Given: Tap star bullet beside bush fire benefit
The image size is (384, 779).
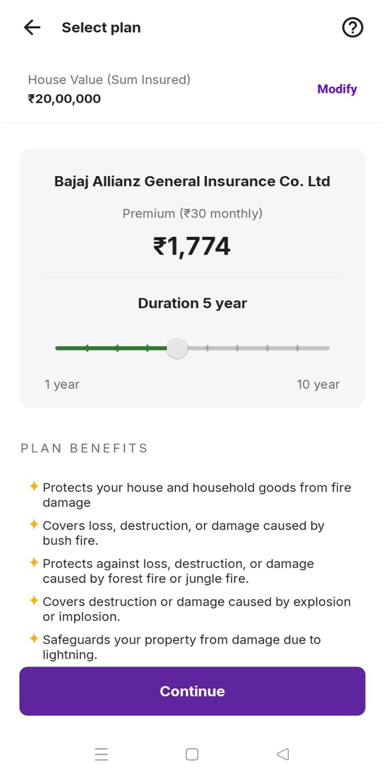Looking at the screenshot, I should 34,524.
